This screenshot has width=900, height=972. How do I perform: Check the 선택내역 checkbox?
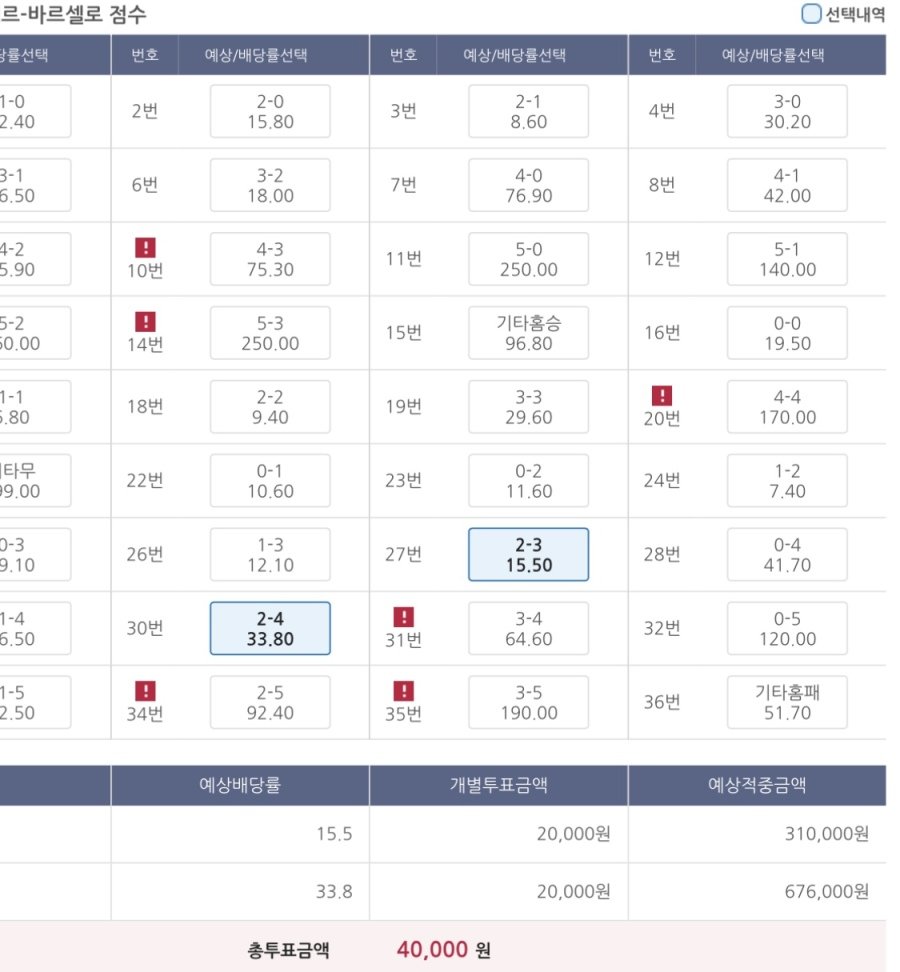[x=810, y=14]
